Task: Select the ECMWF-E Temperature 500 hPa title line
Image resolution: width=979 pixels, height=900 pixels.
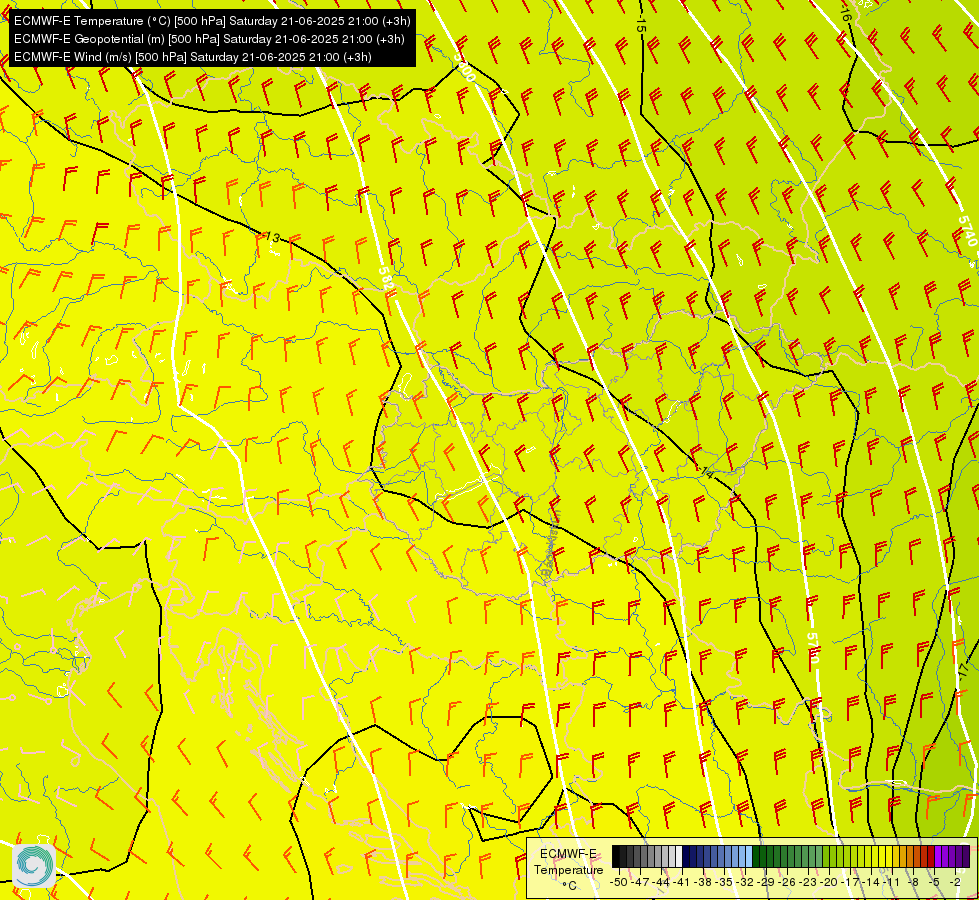Action: [212, 21]
